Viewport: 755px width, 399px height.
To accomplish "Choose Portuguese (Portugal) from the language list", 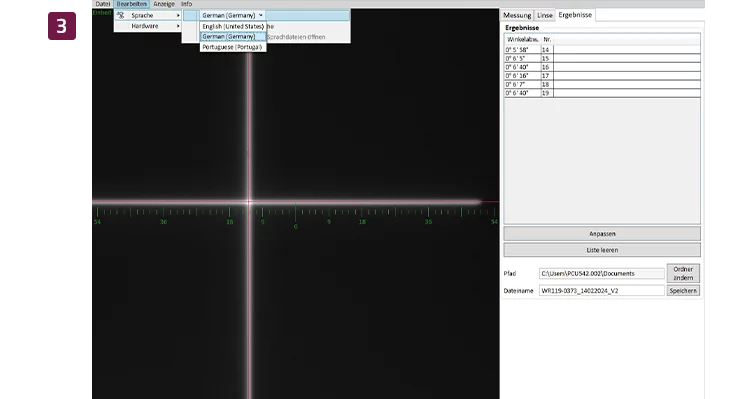I will click(233, 47).
